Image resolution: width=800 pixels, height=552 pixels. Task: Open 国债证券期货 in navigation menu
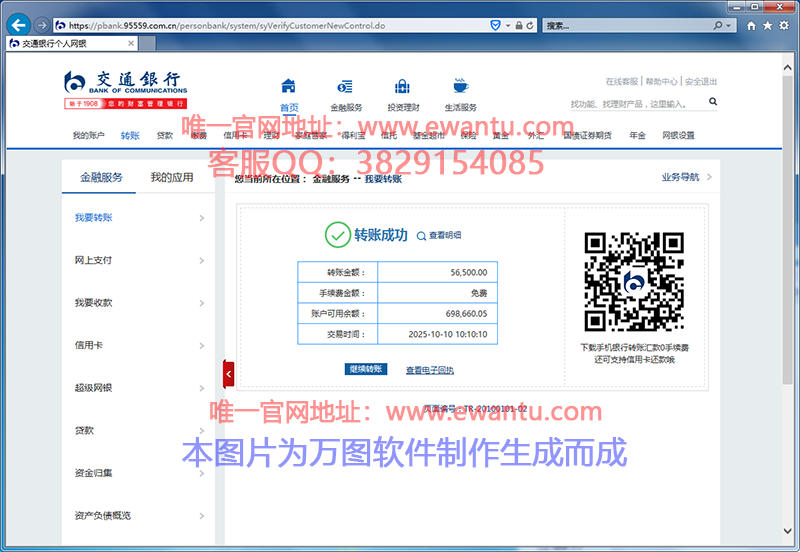pyautogui.click(x=587, y=135)
